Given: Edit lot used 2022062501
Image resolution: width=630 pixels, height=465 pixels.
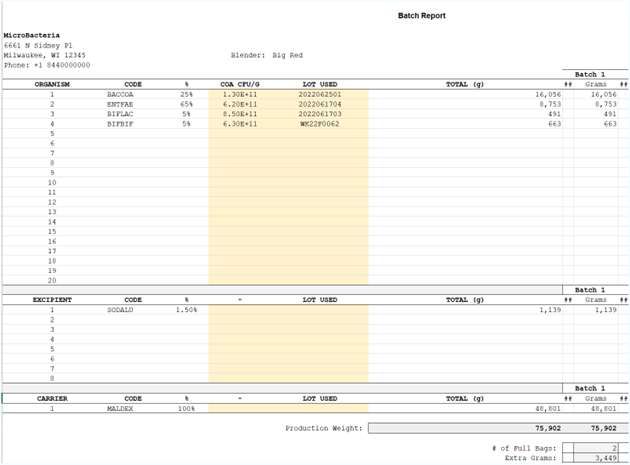Looking at the screenshot, I should point(320,94).
